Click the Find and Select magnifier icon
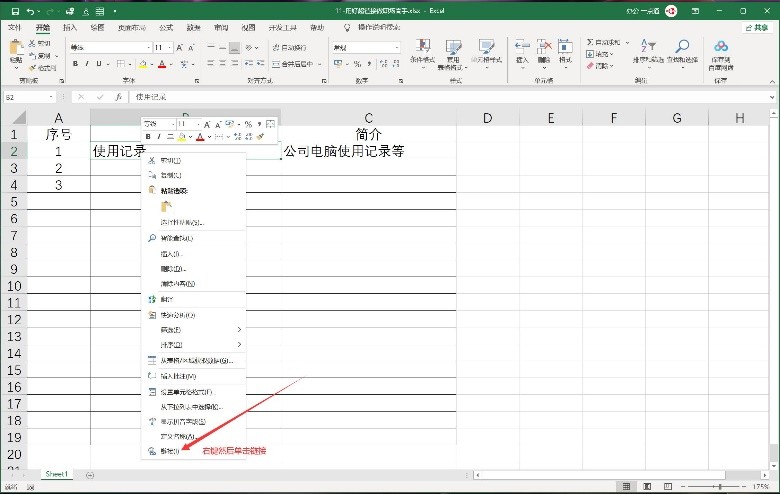The width and height of the screenshot is (780, 494). 682,46
